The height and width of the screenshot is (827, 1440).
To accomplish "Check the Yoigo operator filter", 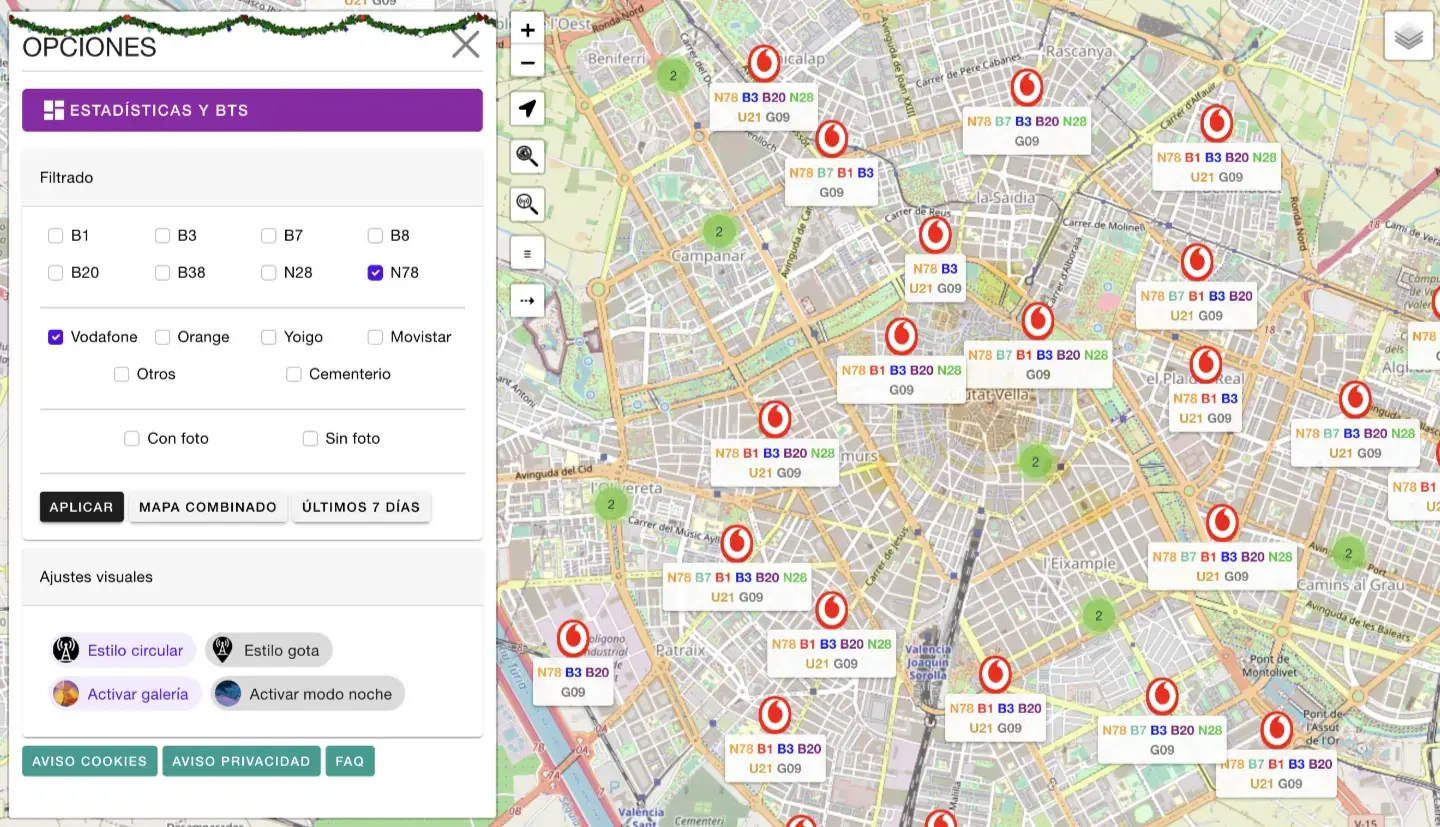I will tap(268, 337).
